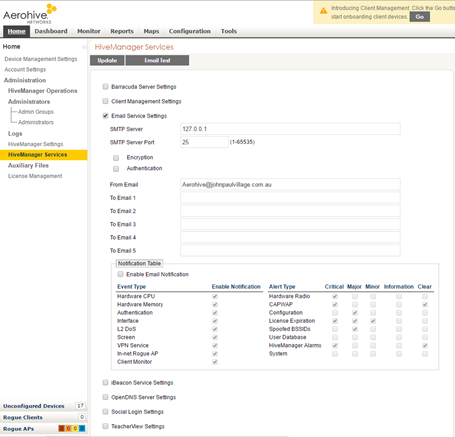Click the SMTP Server Port field
Screen dimensions: 455x437
[204, 142]
